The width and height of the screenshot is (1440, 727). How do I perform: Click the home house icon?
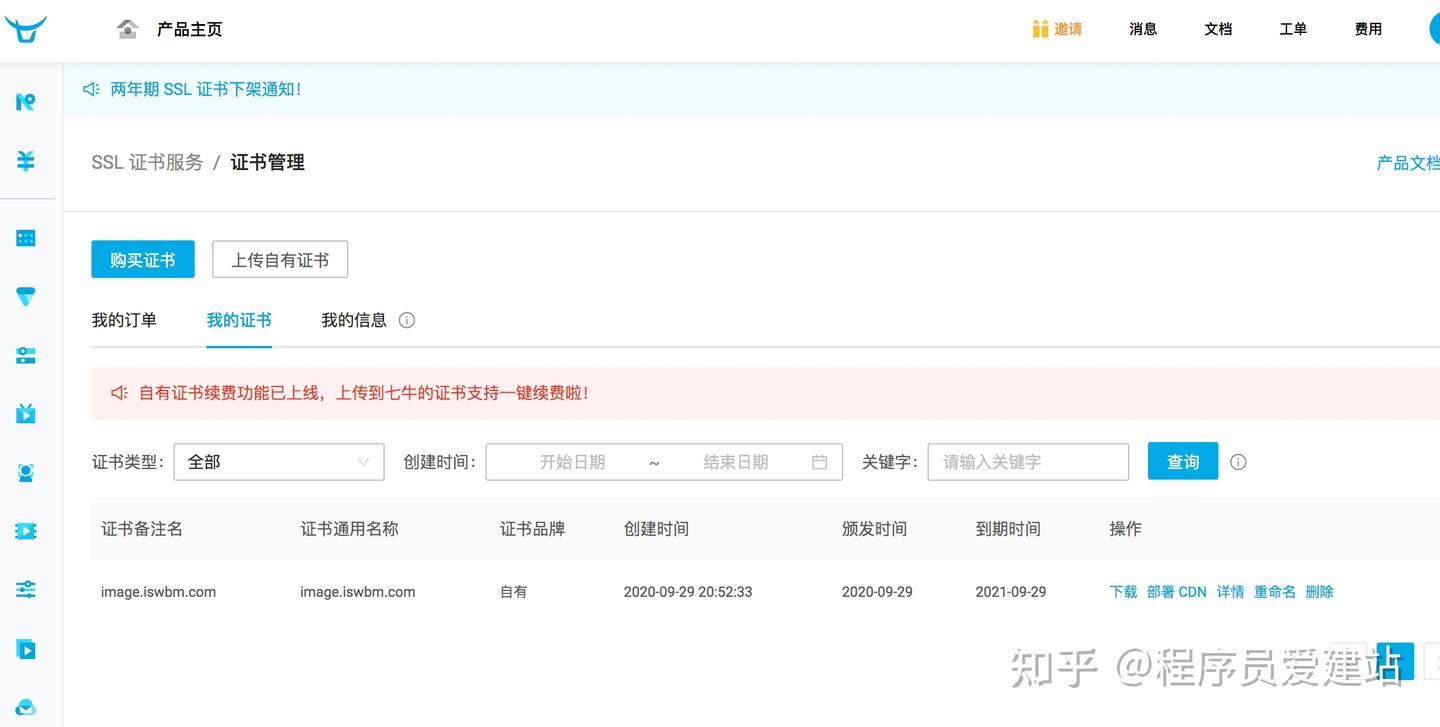tap(128, 29)
